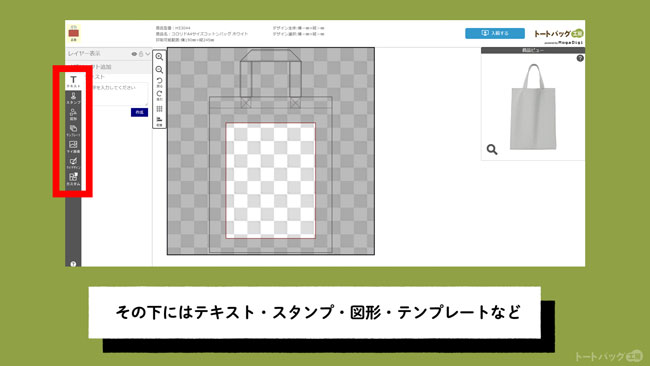Zoom in on the canvas

(159, 57)
